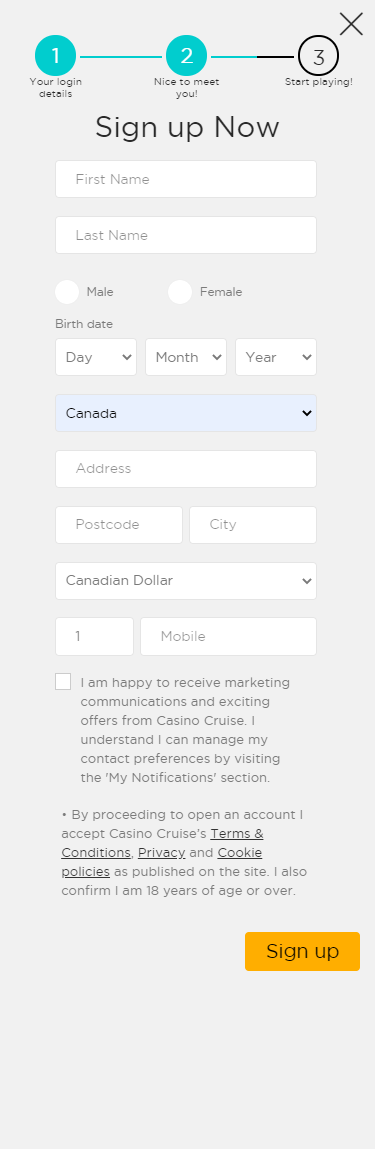Select step 2 Nice to meet you circle
The height and width of the screenshot is (1149, 375).
pos(187,56)
